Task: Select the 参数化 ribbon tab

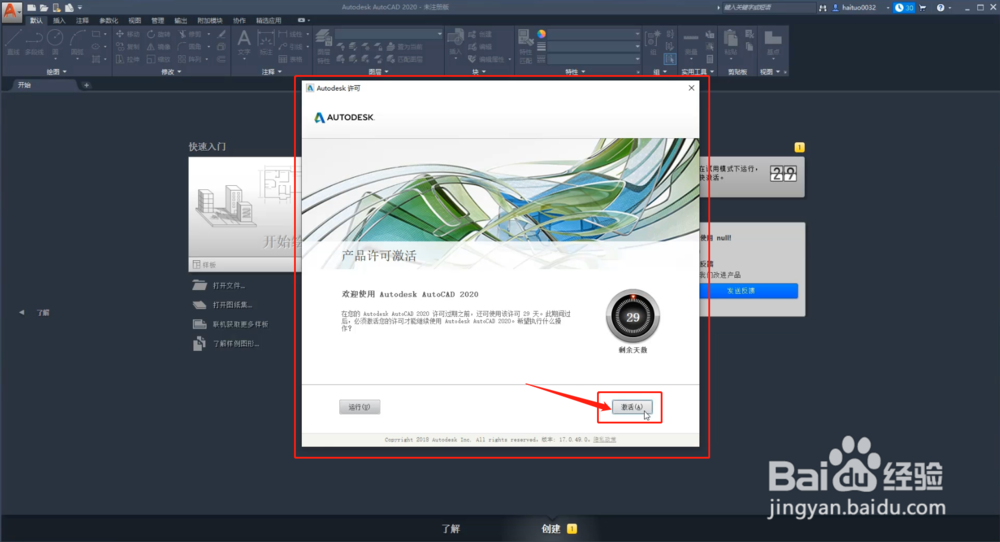Action: (x=108, y=20)
